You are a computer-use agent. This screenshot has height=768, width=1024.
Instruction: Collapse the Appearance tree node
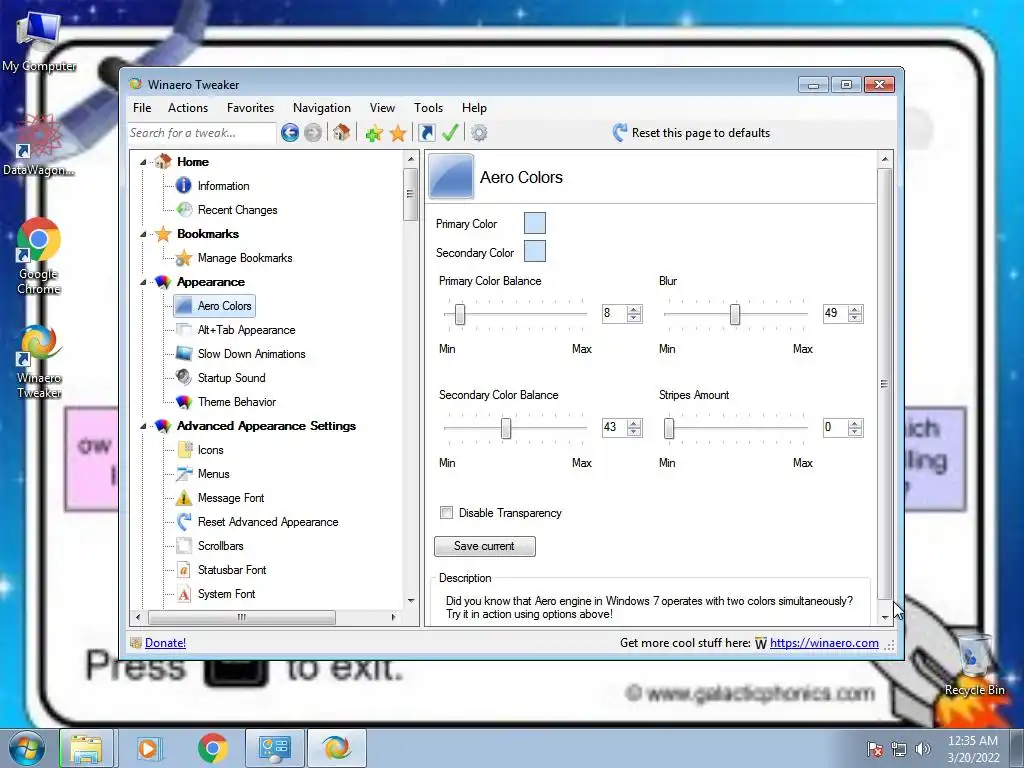click(143, 282)
